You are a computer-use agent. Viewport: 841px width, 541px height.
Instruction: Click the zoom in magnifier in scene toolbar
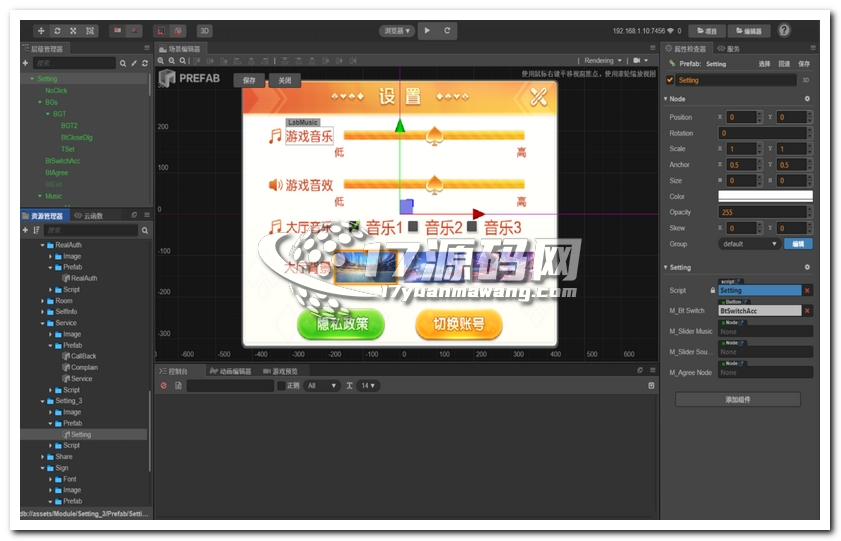[x=161, y=61]
